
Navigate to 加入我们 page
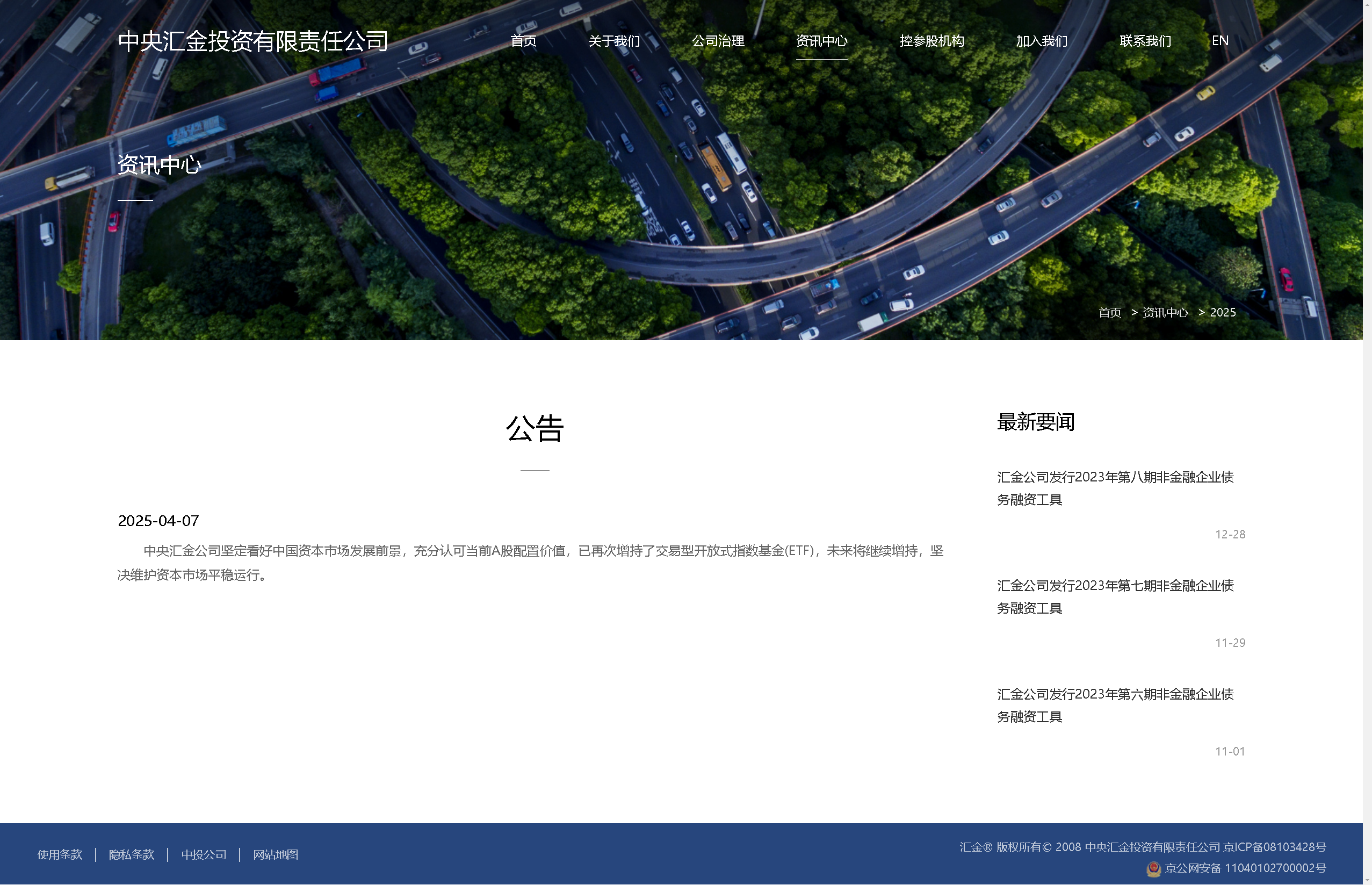1041,41
